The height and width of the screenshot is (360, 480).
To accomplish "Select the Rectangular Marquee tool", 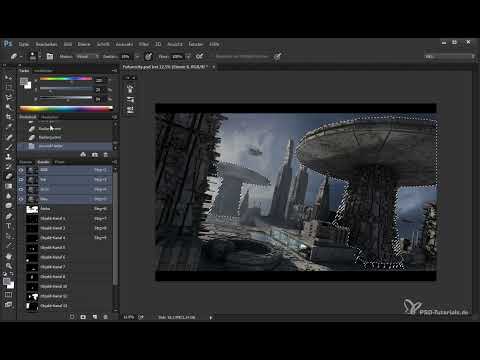I will coord(9,88).
